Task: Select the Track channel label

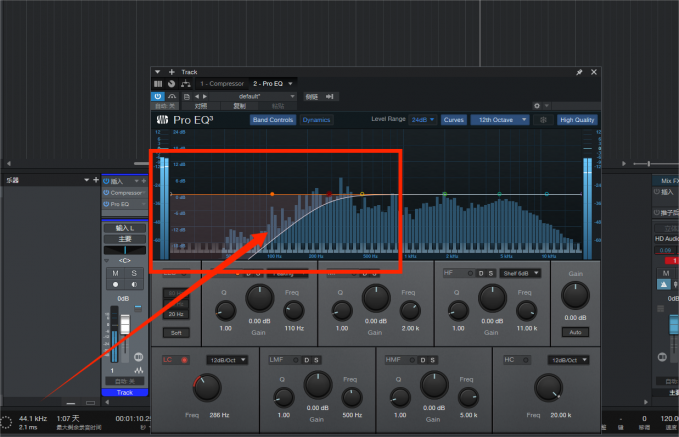Action: coord(125,392)
